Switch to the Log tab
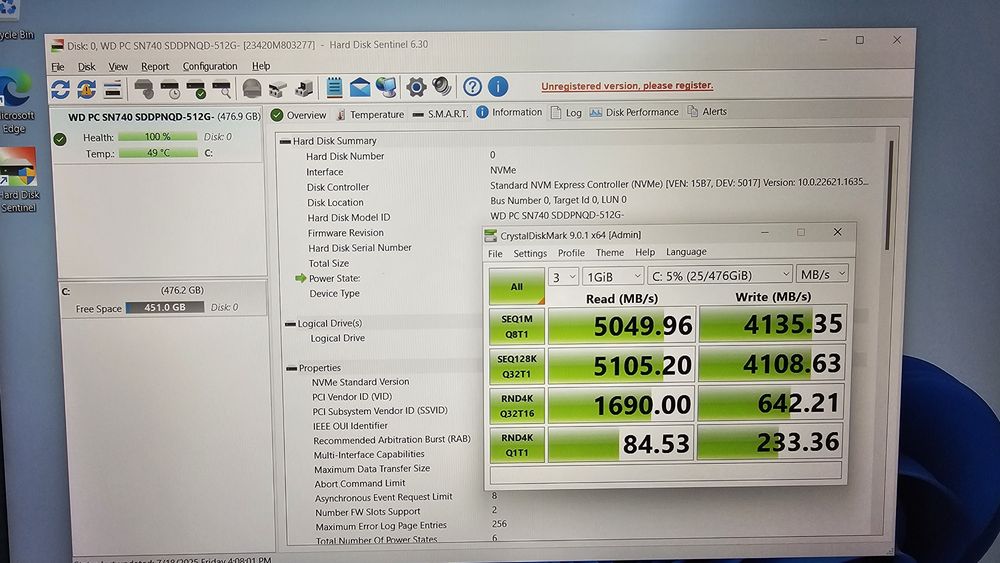1000x563 pixels. [x=566, y=112]
